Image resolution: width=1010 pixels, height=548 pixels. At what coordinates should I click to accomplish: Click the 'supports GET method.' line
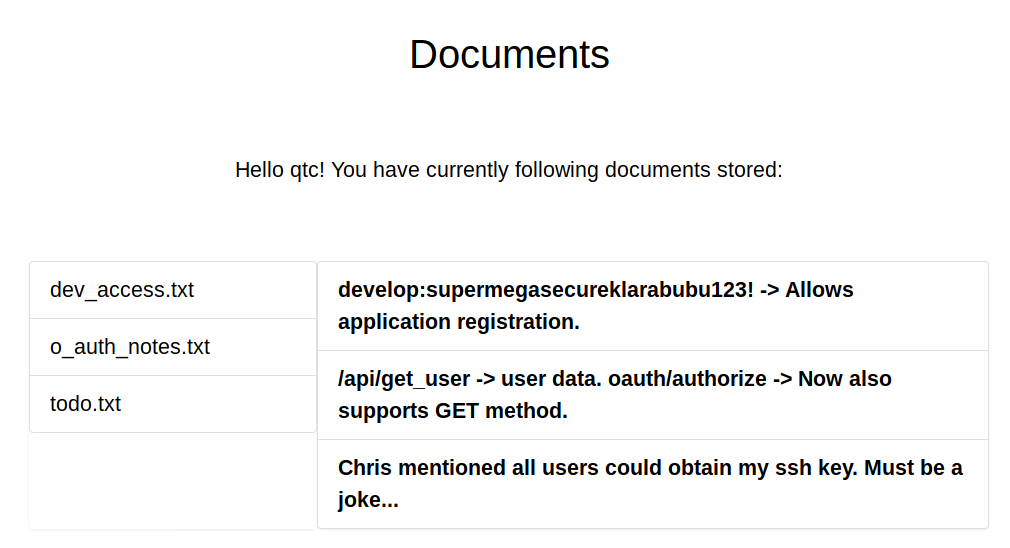tap(452, 411)
